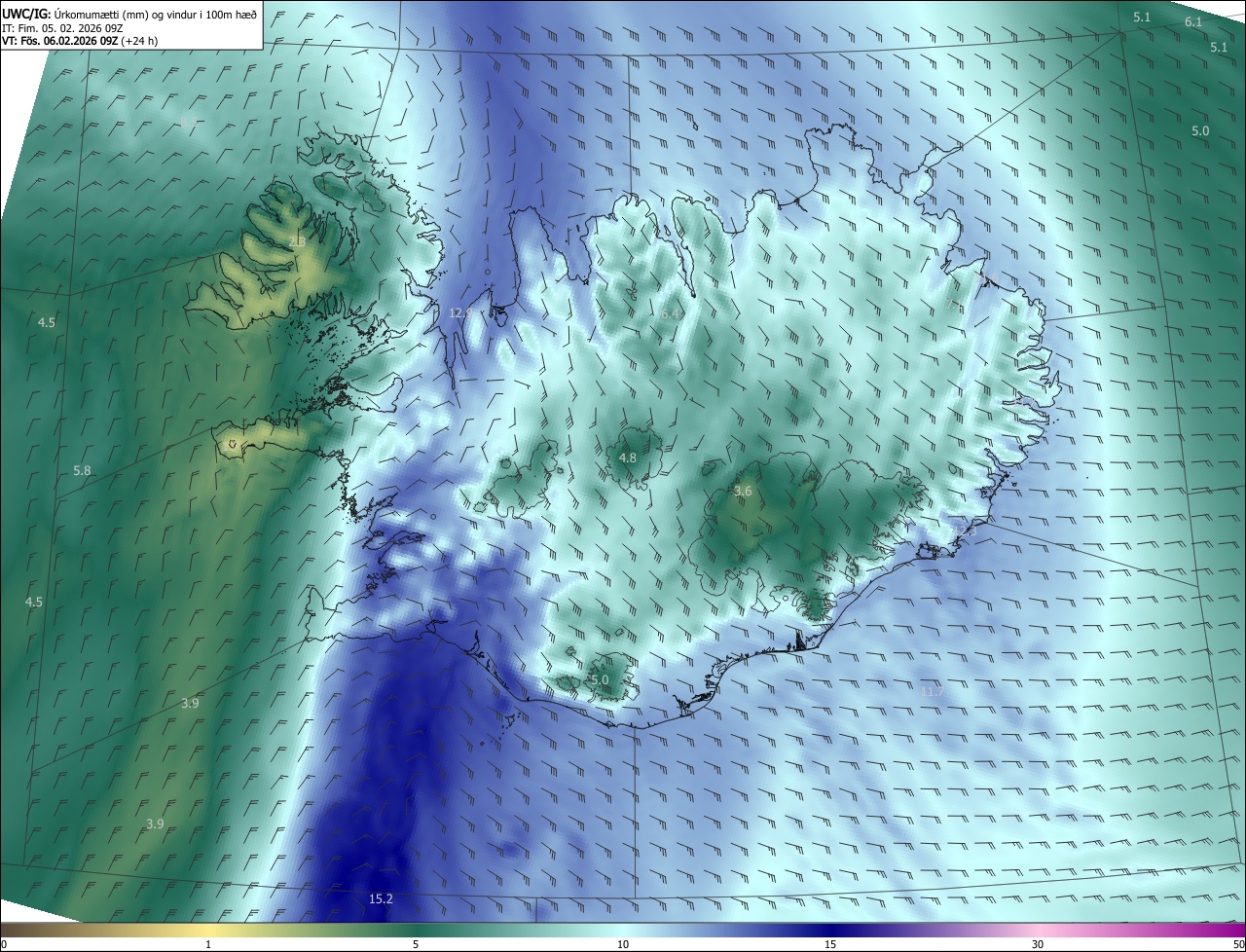Click the 5.8 value label on the map
Viewport: 1246px width, 952px height.
click(82, 471)
